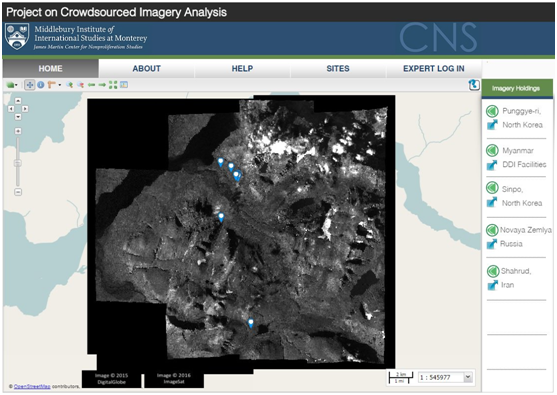The image size is (557, 395).
Task: Open the overview map image icon
Action: pyautogui.click(x=124, y=85)
